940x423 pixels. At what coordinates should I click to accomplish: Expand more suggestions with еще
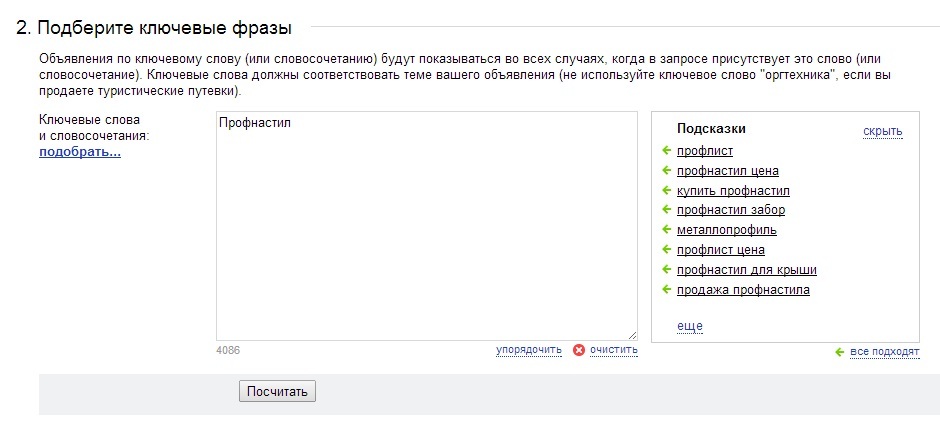pos(689,326)
